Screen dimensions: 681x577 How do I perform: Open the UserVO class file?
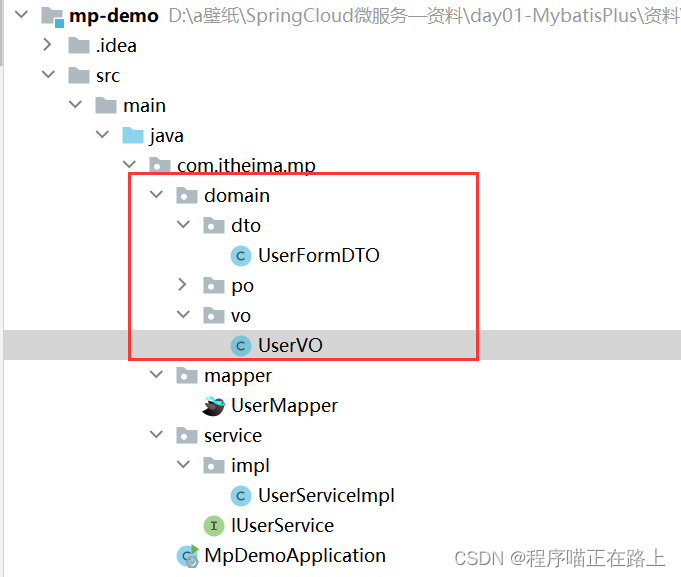pos(290,345)
